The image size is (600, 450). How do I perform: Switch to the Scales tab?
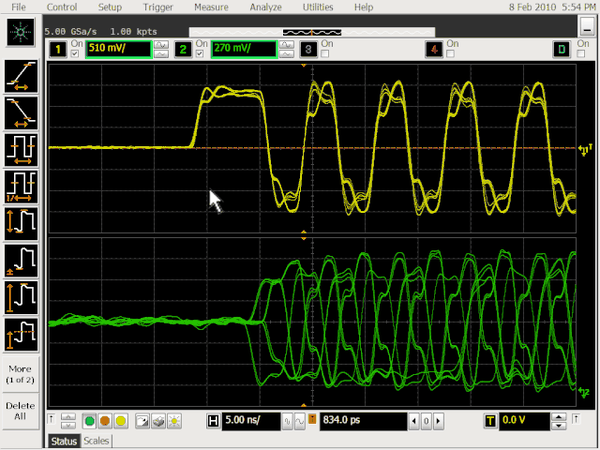[x=96, y=441]
